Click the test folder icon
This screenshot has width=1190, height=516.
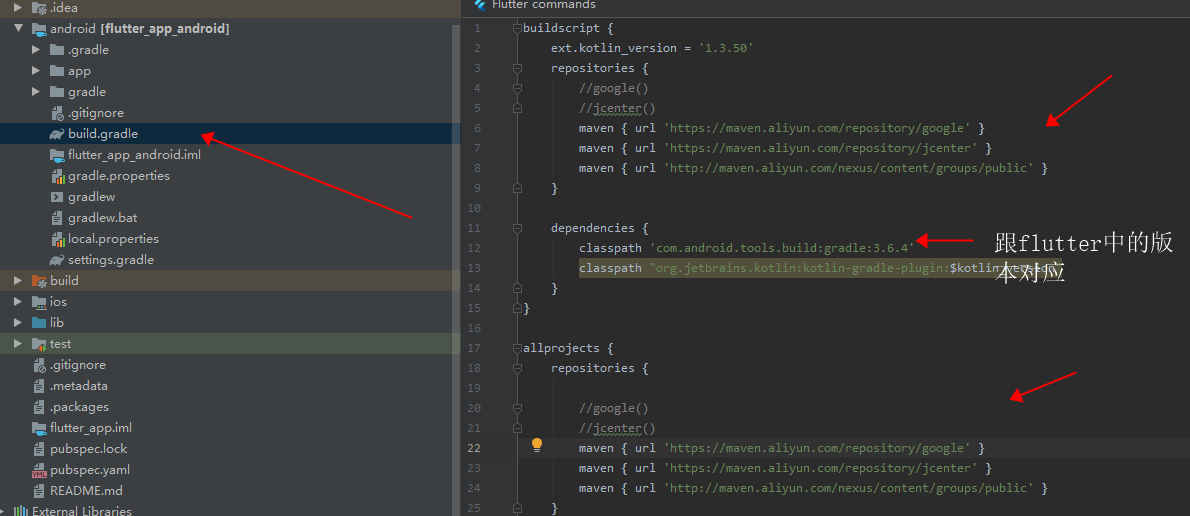click(x=39, y=344)
